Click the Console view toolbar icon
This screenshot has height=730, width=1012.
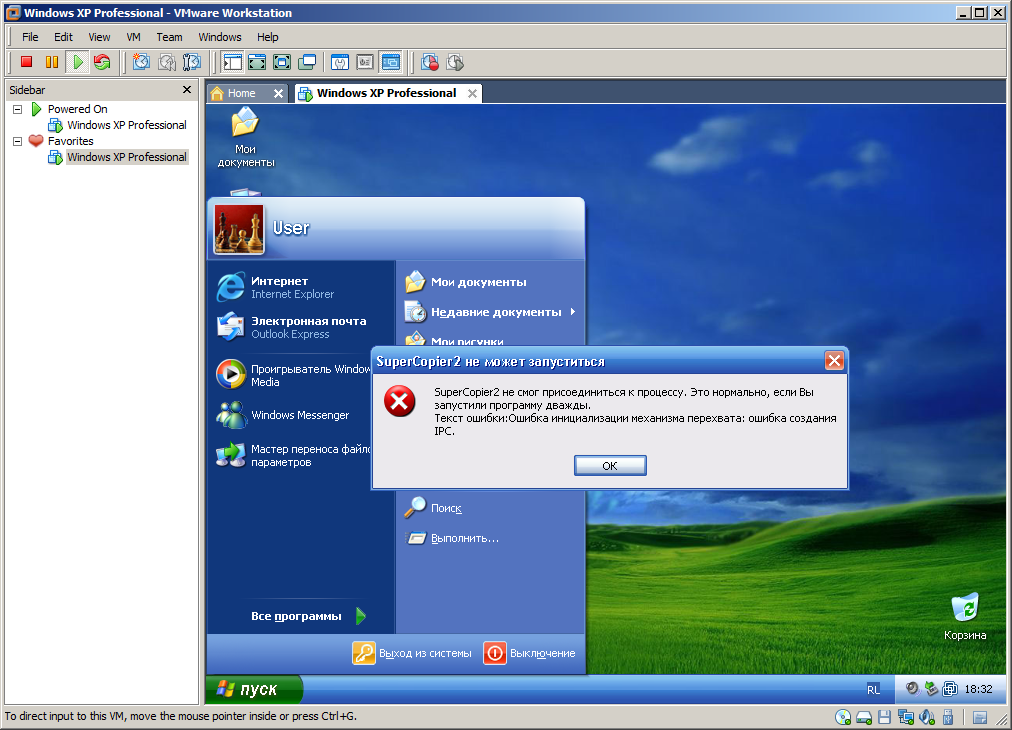pyautogui.click(x=390, y=62)
